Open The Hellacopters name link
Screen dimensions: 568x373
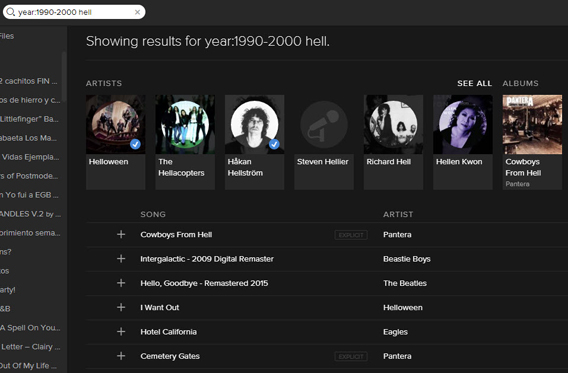pyautogui.click(x=181, y=167)
